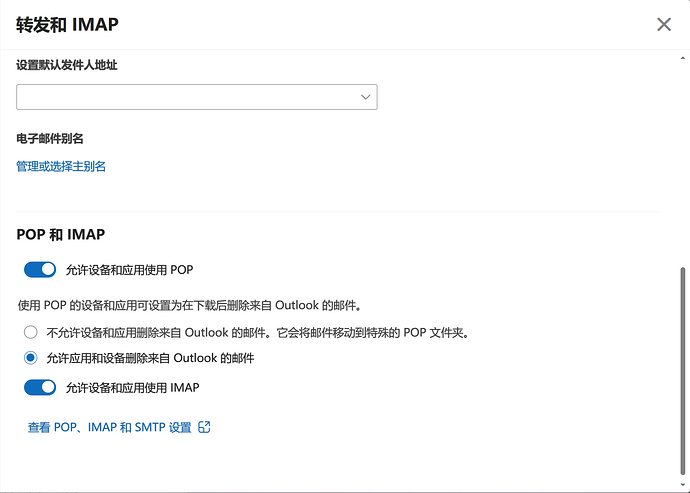This screenshot has height=493, width=690.
Task: Open the 管理或选择主别名 link
Action: coord(61,166)
